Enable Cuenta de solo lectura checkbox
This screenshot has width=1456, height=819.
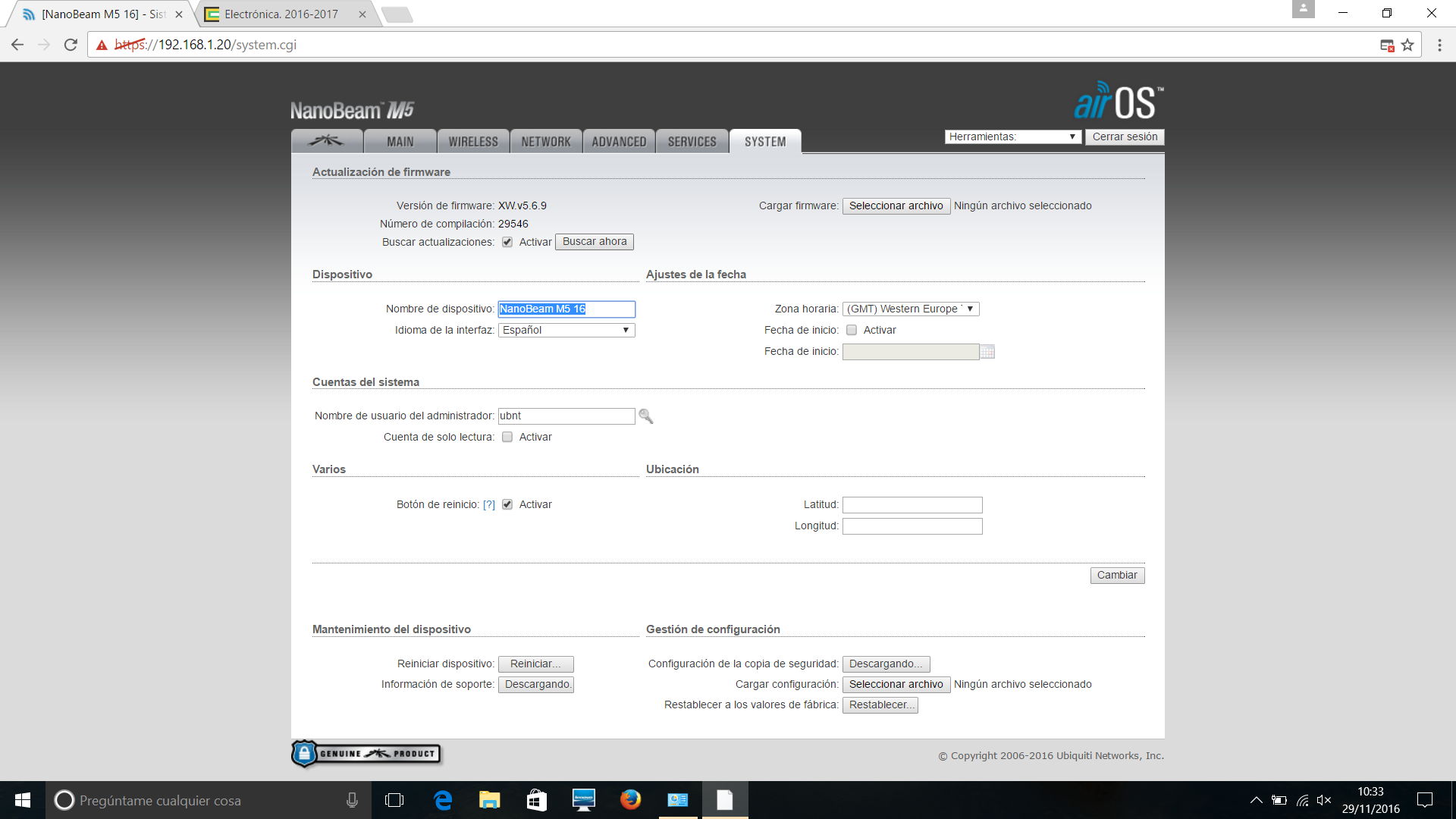[507, 438]
